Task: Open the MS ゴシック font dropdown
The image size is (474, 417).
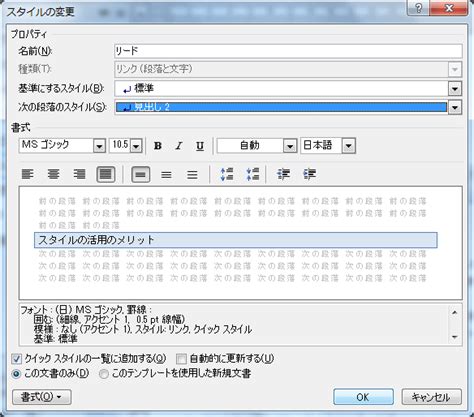Action: 99,146
